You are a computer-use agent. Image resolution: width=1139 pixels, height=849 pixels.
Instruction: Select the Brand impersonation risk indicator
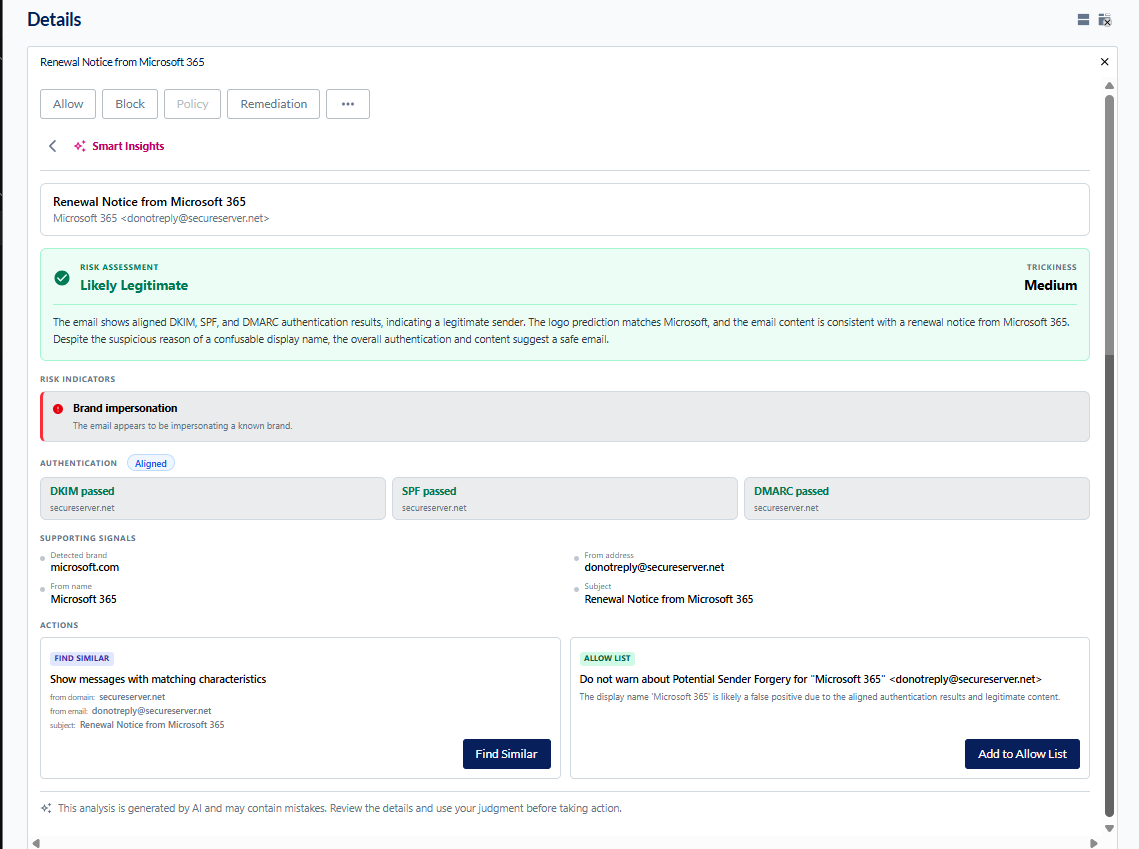[x=565, y=416]
